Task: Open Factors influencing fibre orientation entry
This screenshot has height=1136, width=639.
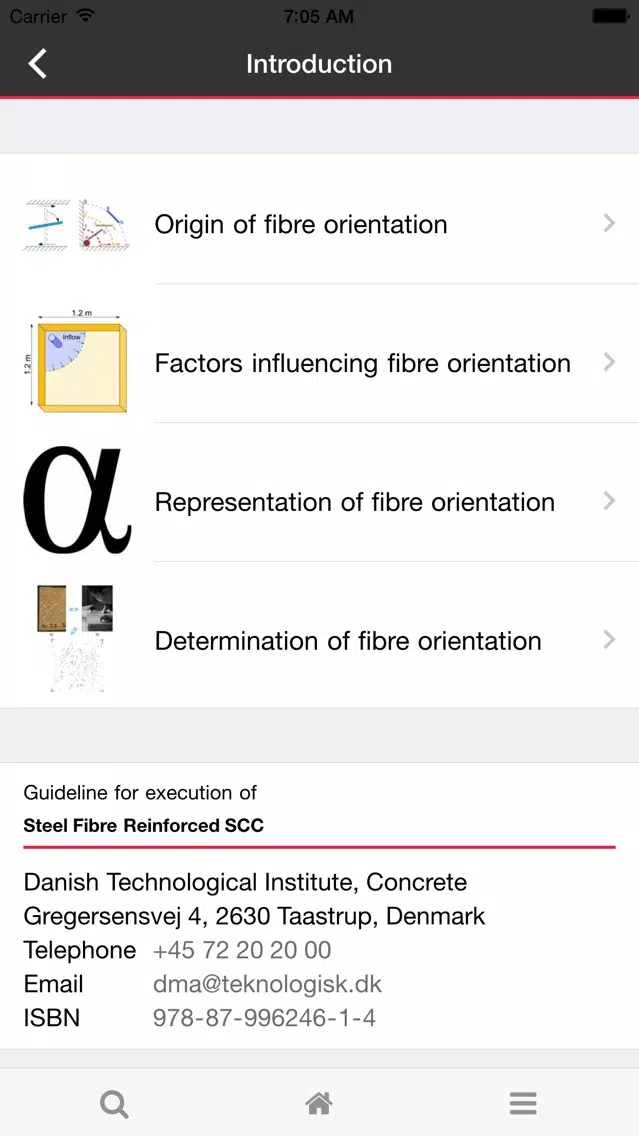Action: pos(320,362)
